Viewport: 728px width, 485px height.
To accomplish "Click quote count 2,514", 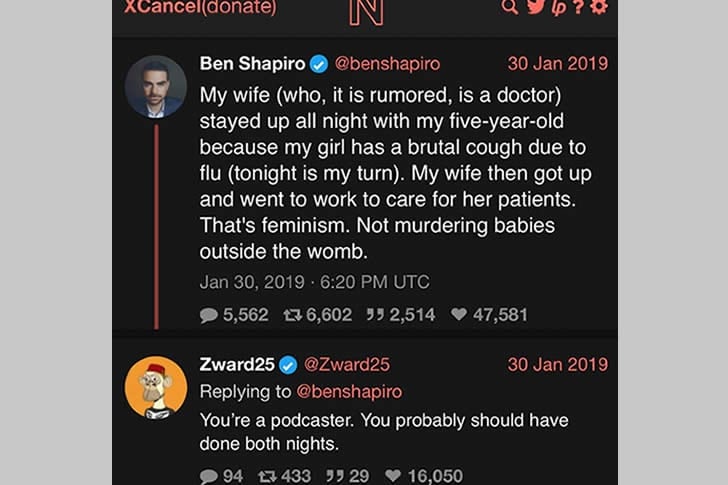I will 400,314.
